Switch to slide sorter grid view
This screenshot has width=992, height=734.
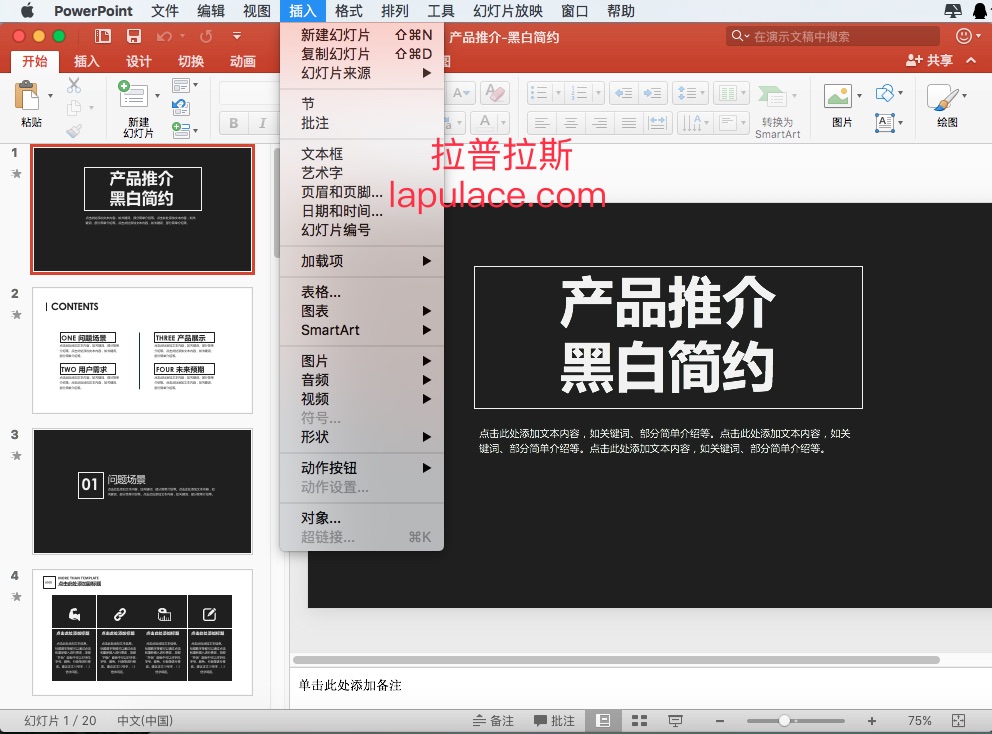(640, 720)
